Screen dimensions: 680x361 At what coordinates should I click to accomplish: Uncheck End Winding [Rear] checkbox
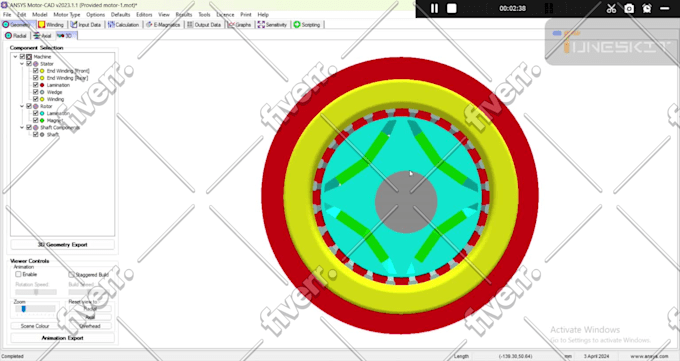(x=36, y=78)
